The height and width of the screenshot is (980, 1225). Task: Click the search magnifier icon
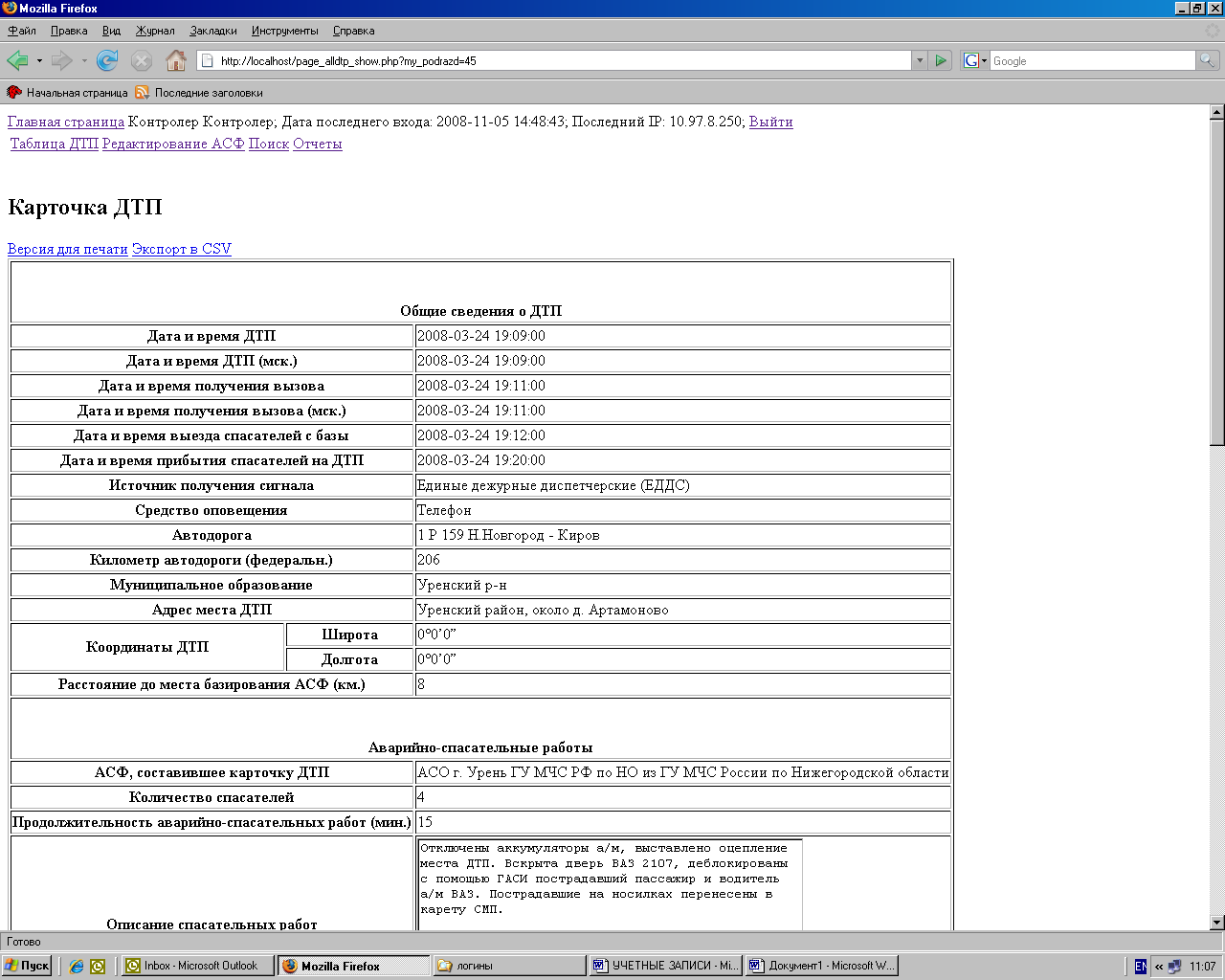click(1209, 61)
